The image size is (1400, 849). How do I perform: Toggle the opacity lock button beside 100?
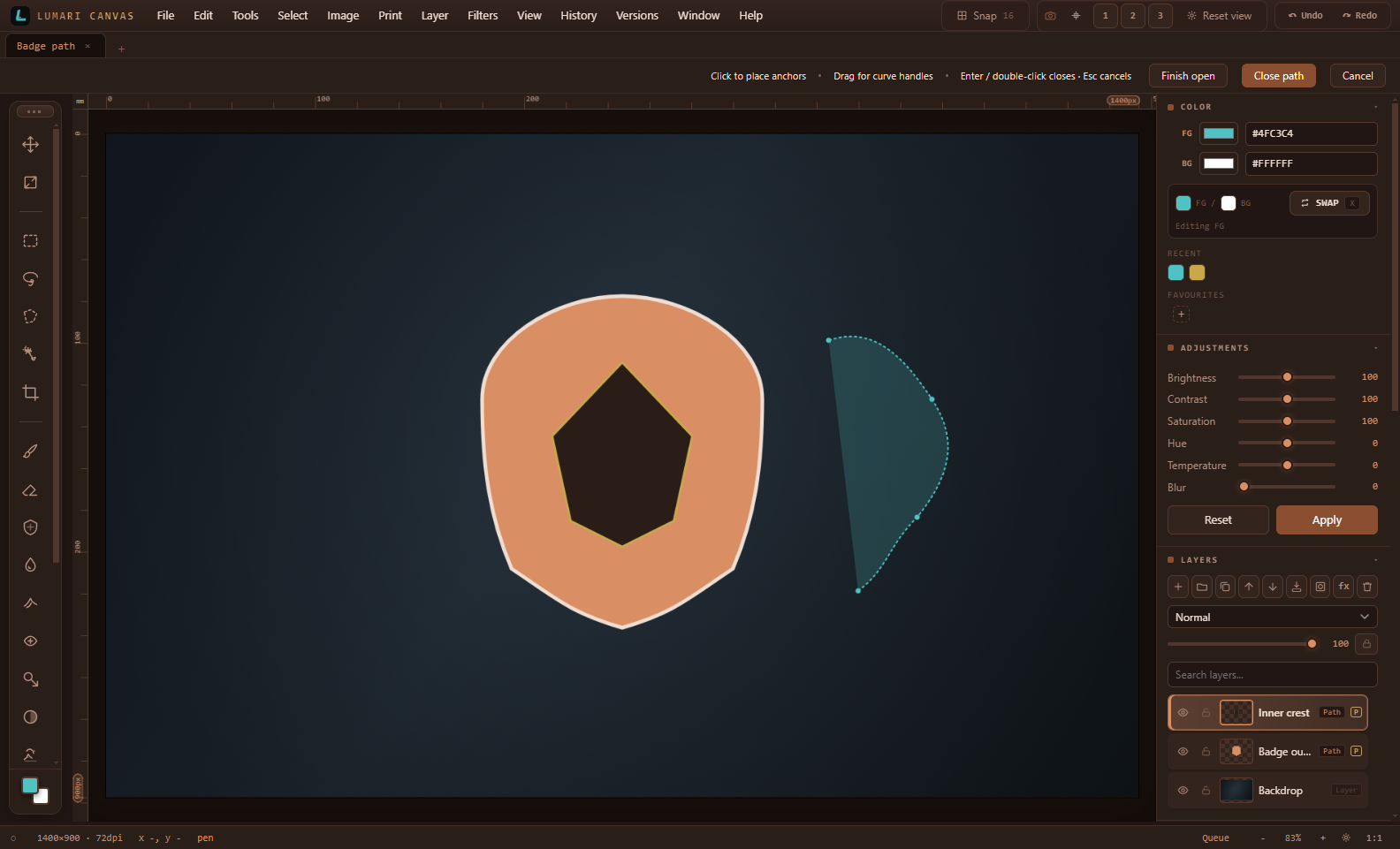1366,644
